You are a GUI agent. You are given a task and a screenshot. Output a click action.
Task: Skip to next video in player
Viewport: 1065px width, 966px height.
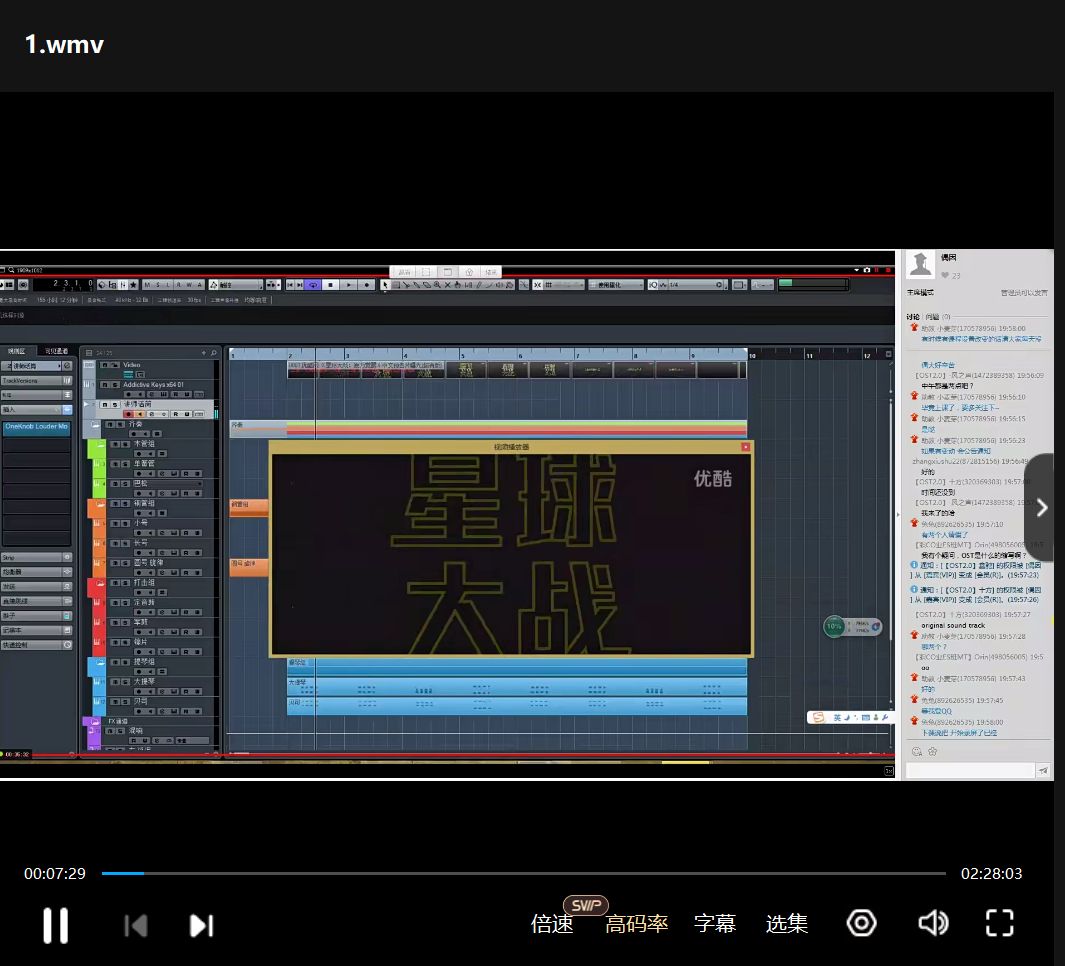tap(201, 925)
